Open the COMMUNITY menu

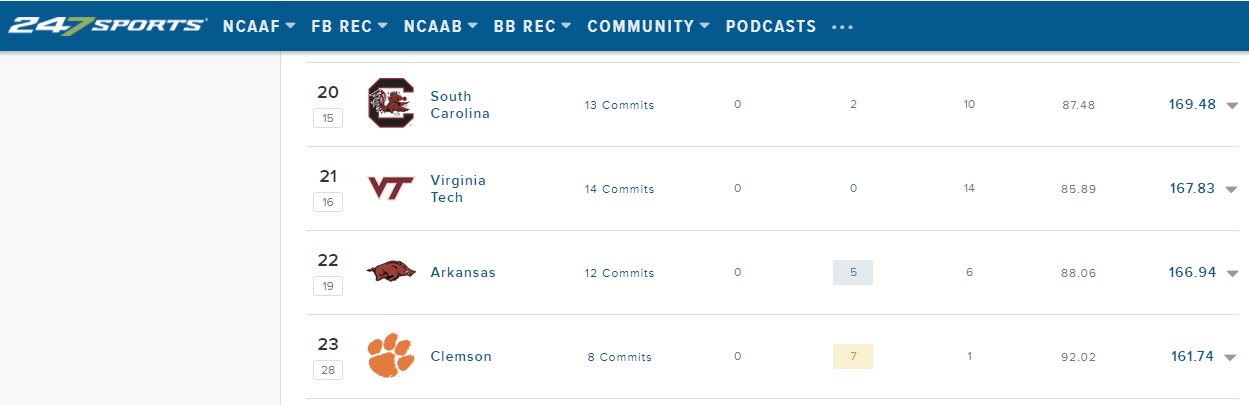(648, 27)
